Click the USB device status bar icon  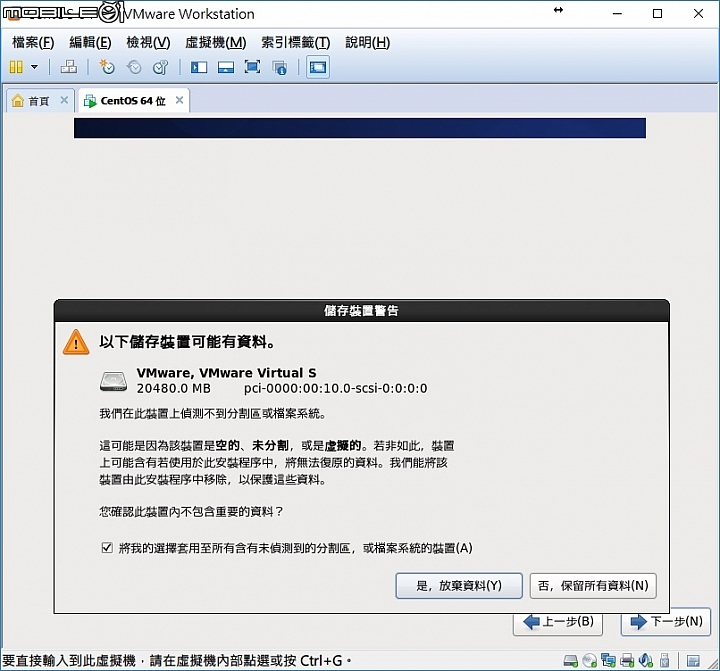664,661
